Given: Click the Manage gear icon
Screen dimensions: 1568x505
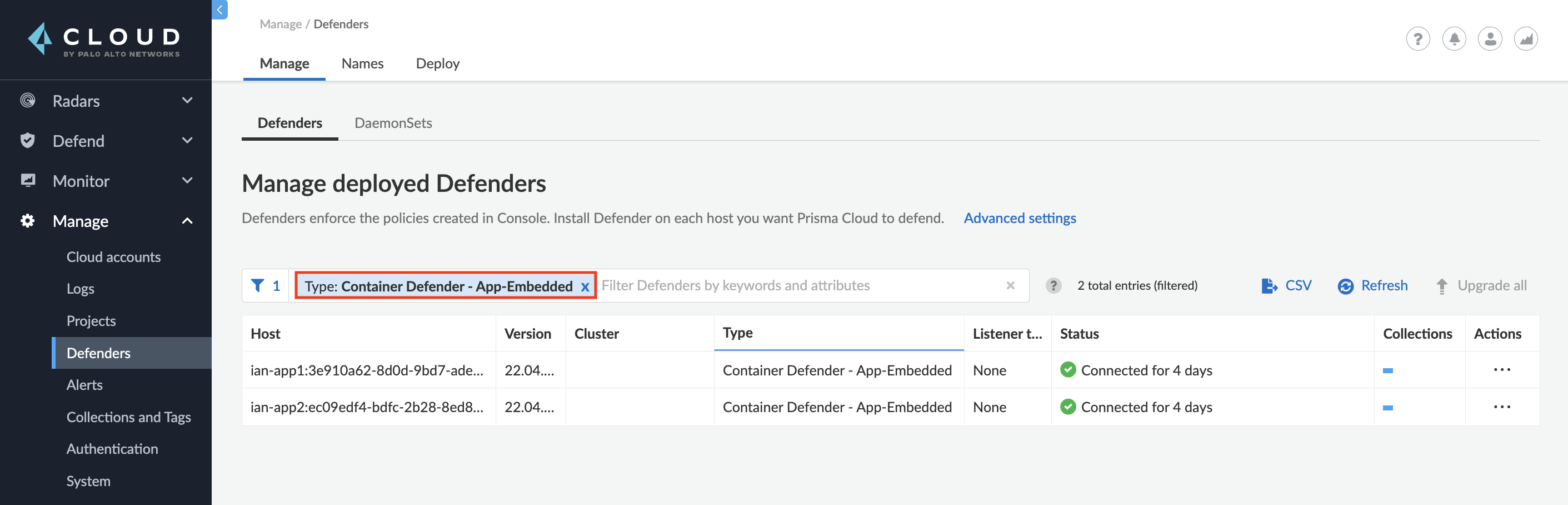Looking at the screenshot, I should 27,220.
